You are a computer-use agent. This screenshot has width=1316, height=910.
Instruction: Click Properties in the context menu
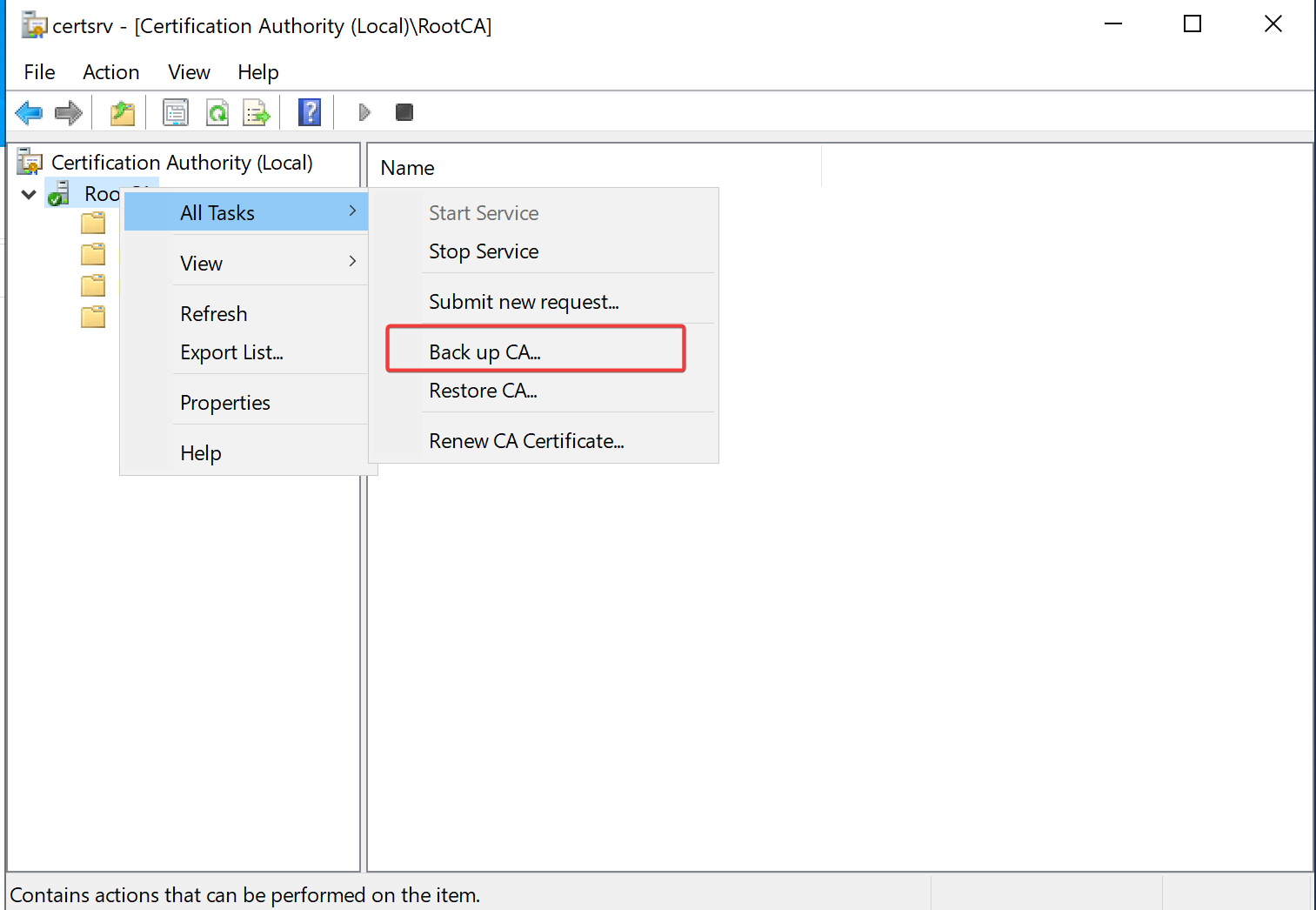[x=225, y=403]
